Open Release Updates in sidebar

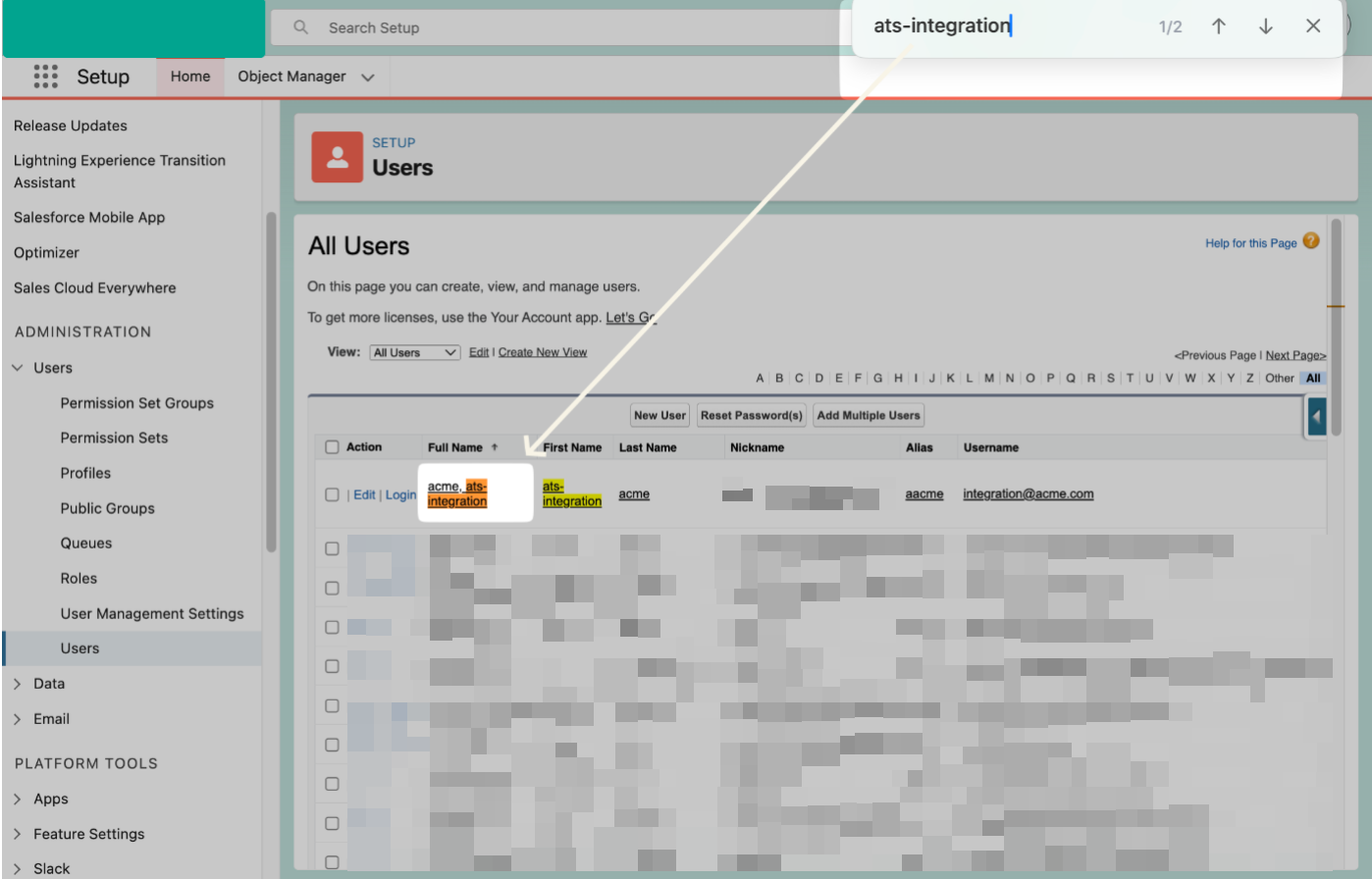tap(71, 126)
